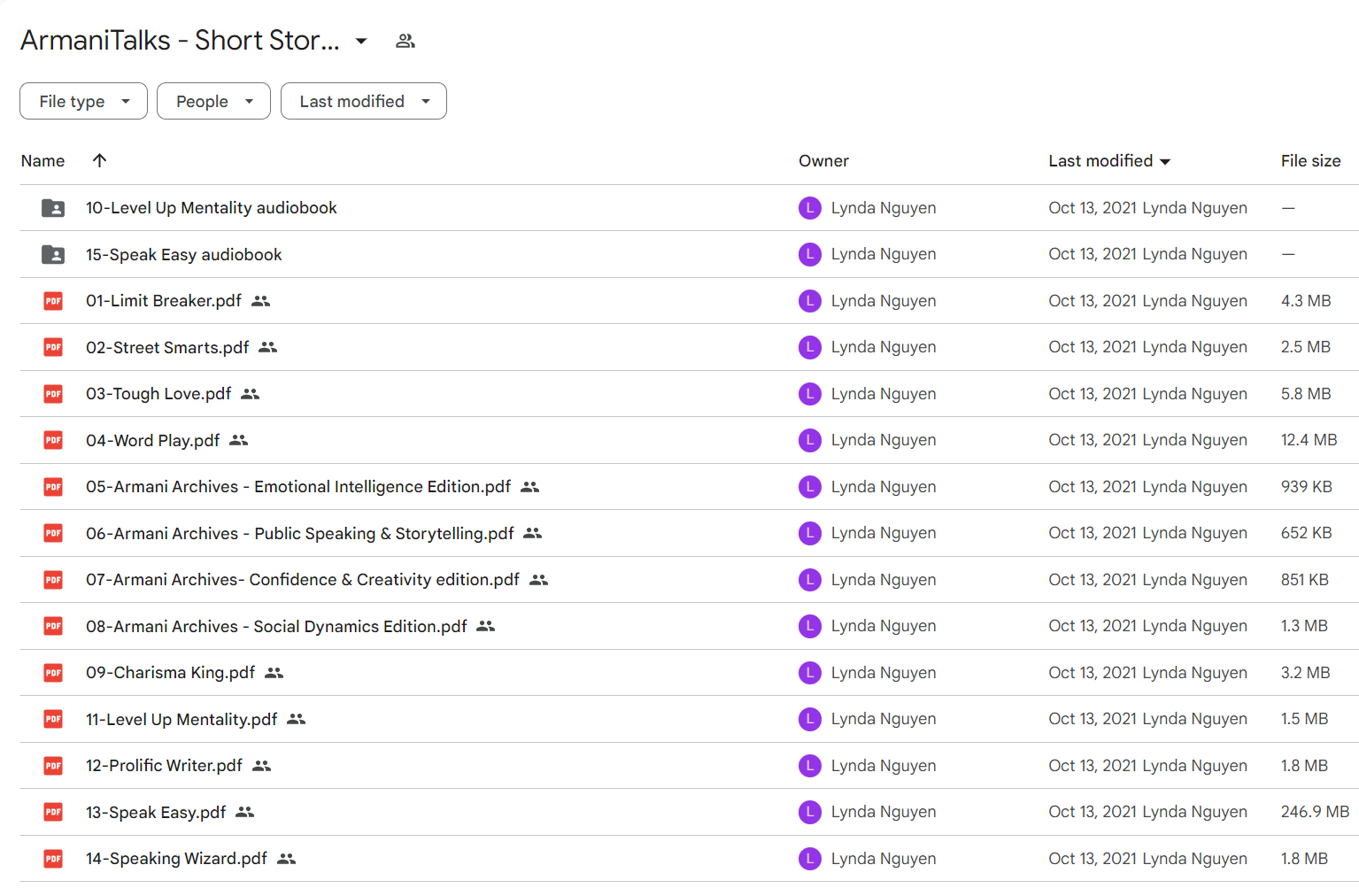Click PDF icon of 01-Limit Breaker.pdf
Viewport: 1359px width, 896px height.
53,301
